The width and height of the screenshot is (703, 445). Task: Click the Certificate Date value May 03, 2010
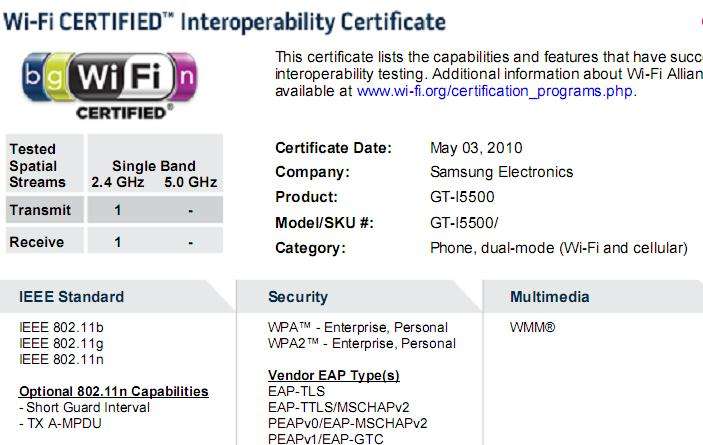[476, 148]
